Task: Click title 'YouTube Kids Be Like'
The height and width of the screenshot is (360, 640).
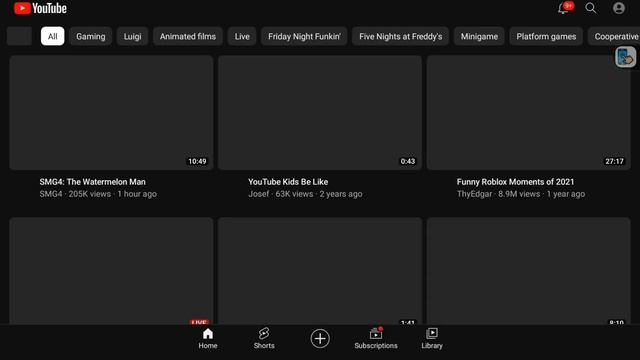Action: 288,182
